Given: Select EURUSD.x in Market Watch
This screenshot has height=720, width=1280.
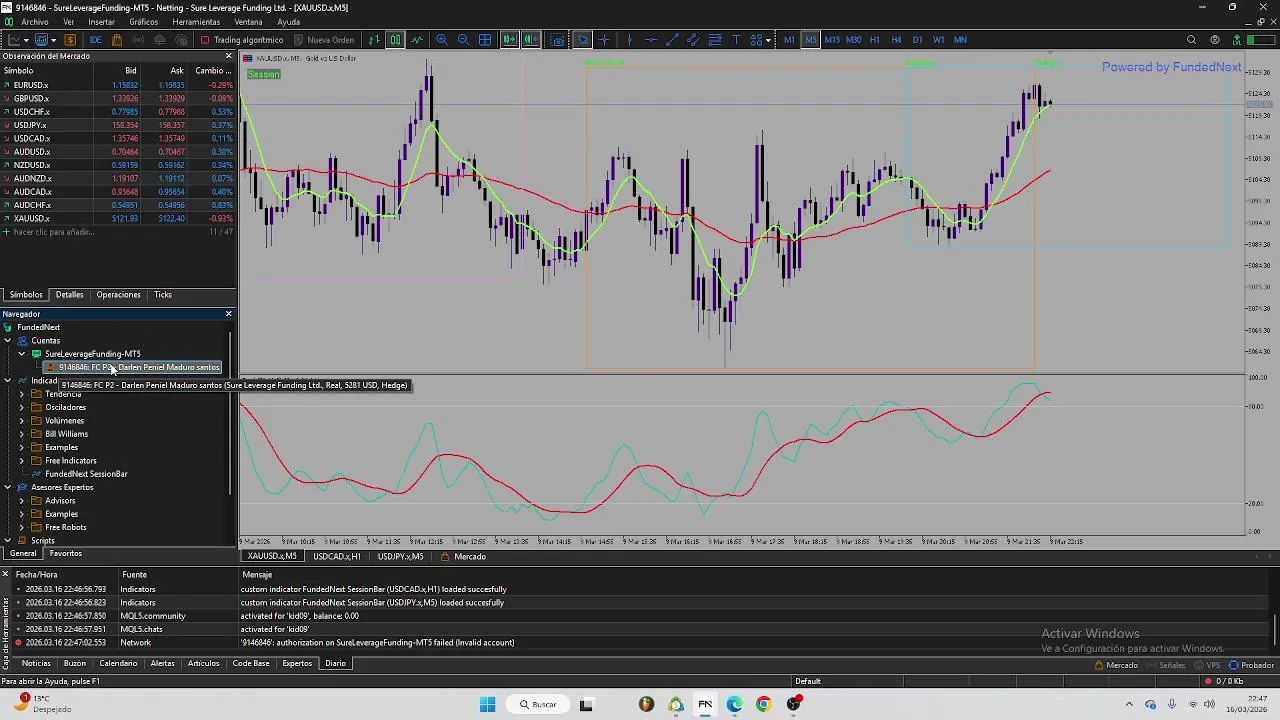Looking at the screenshot, I should pos(117,85).
